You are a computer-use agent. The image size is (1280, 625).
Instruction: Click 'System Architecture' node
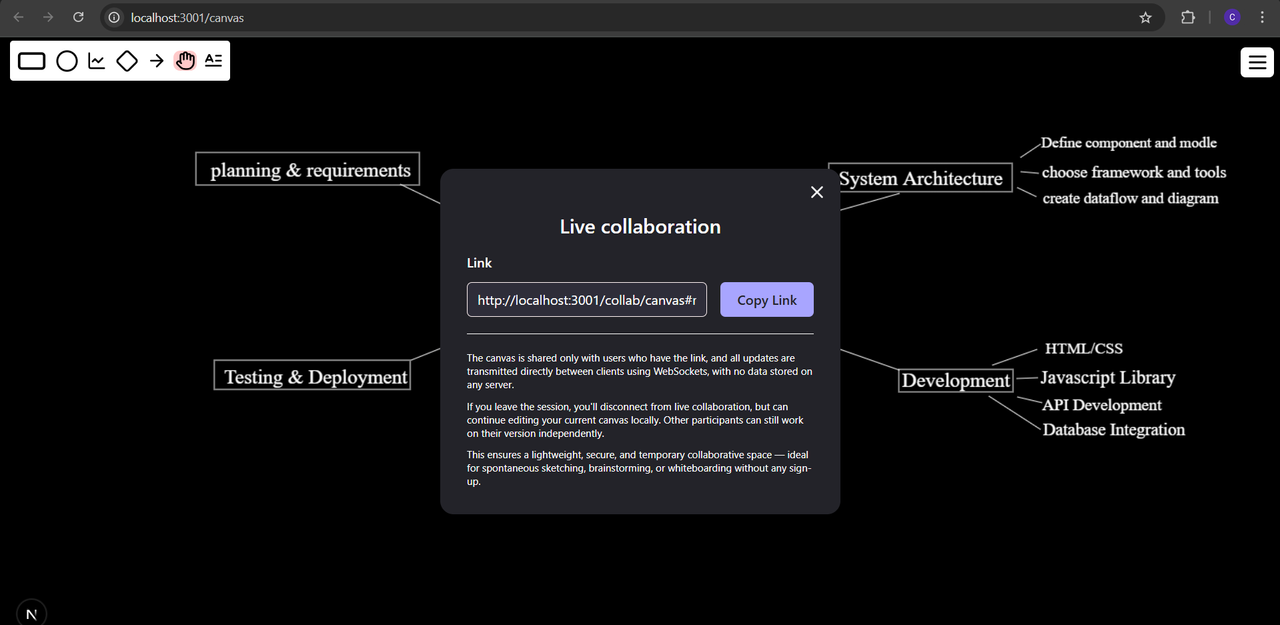coord(921,178)
